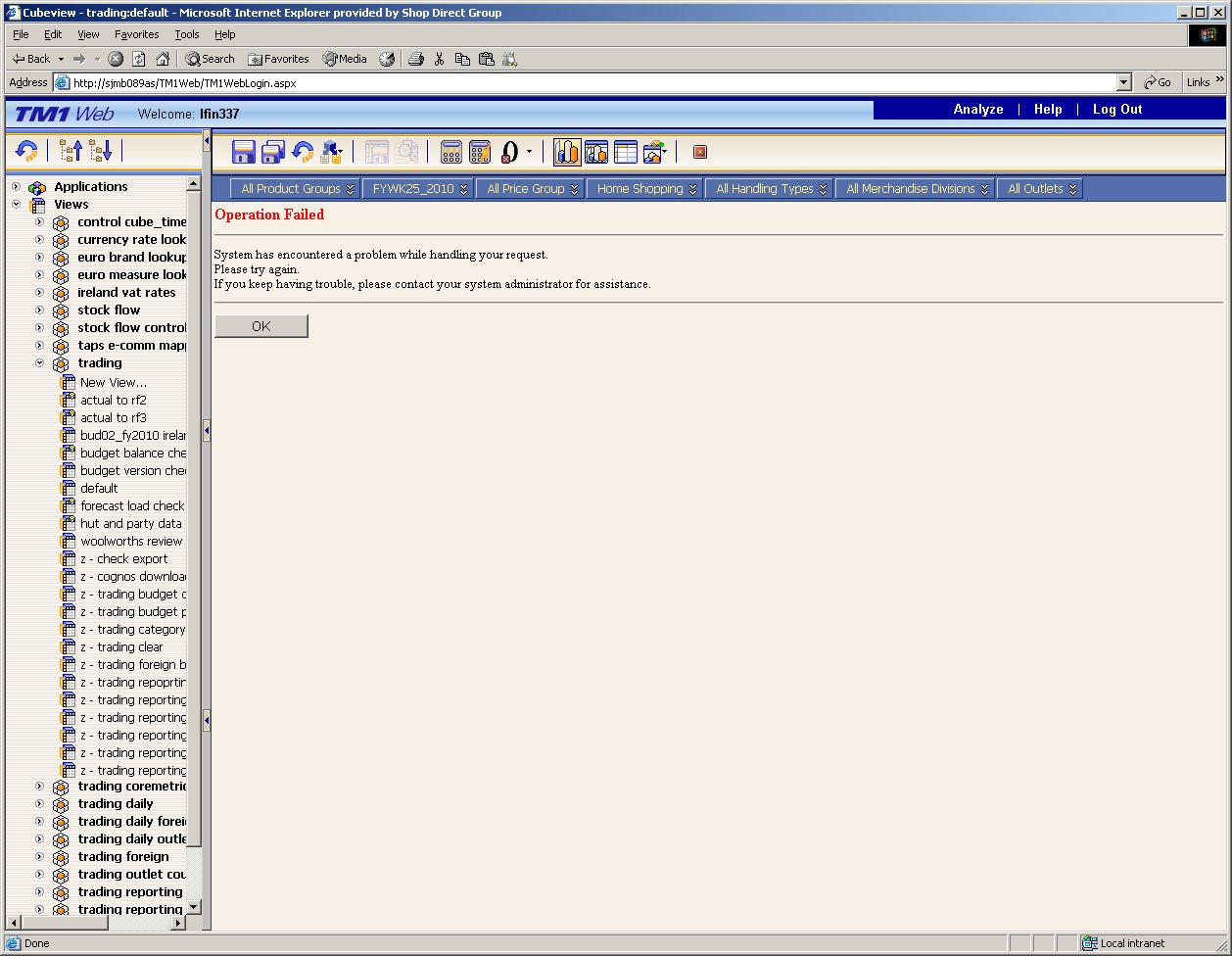Open the Home Shopping dimension dropdown
Viewport: 1232px width, 956px height.
[646, 189]
